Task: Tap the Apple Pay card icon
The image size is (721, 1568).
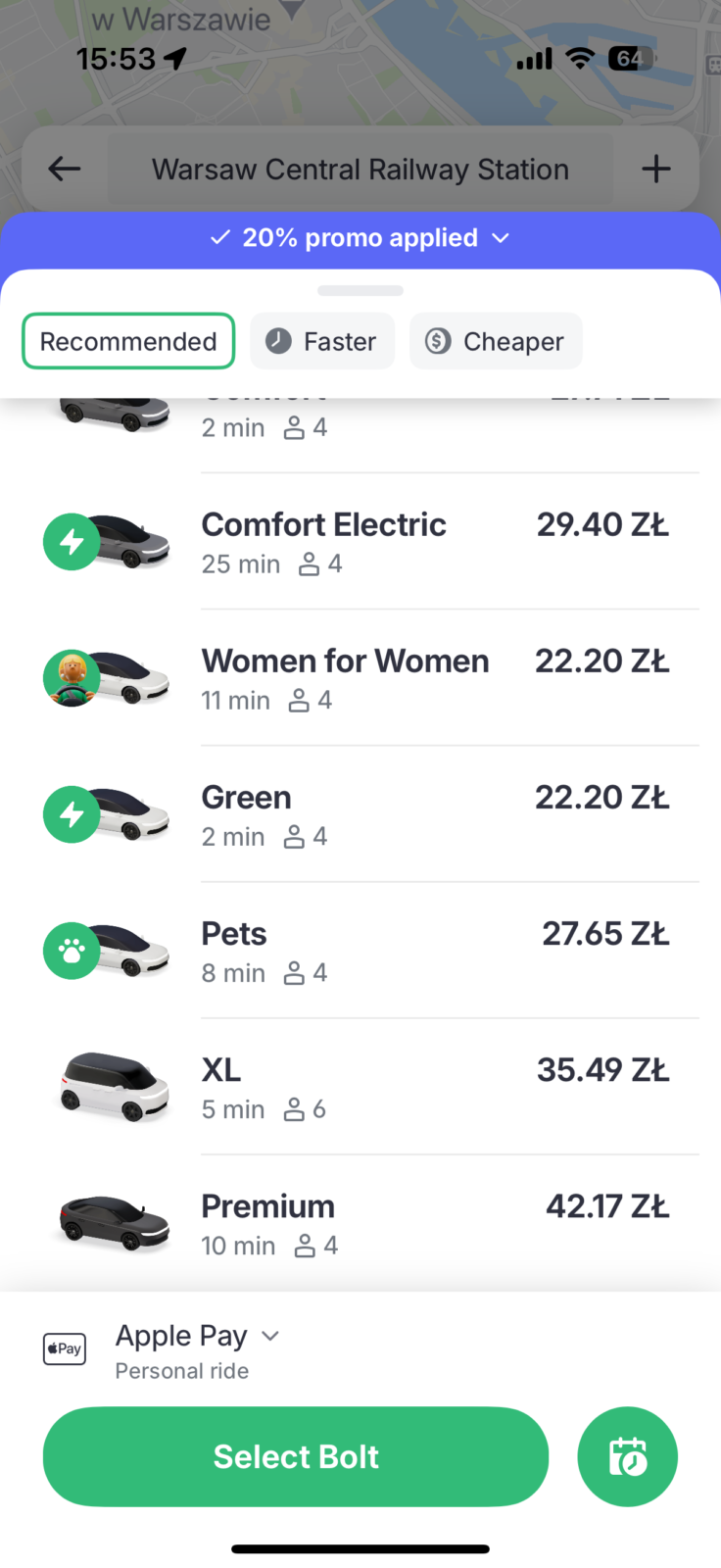Action: click(65, 1348)
